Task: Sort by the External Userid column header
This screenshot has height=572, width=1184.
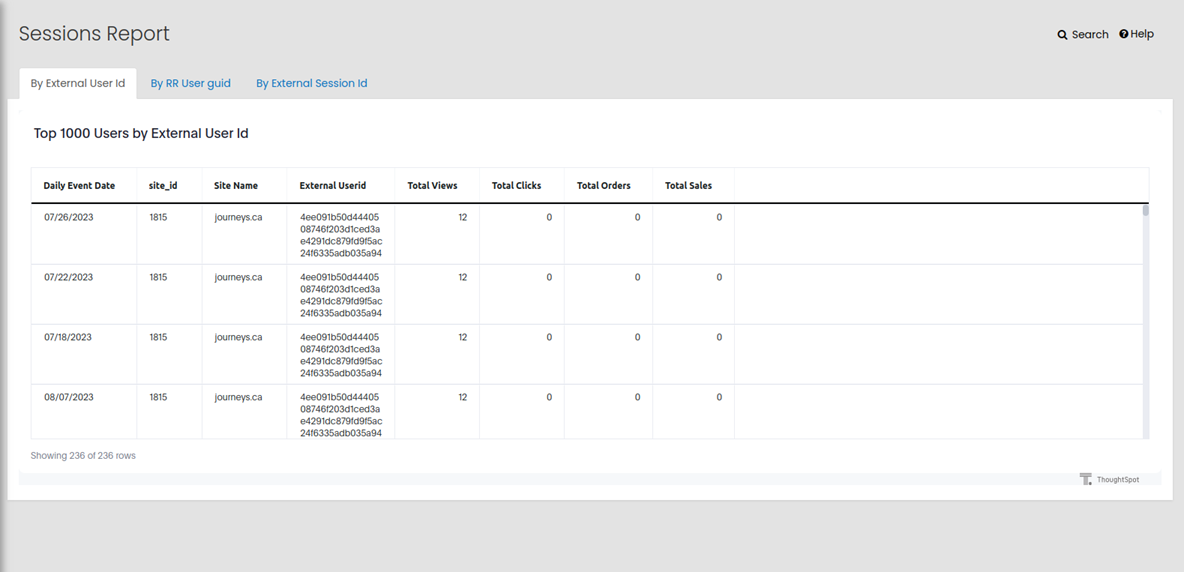Action: (x=333, y=186)
